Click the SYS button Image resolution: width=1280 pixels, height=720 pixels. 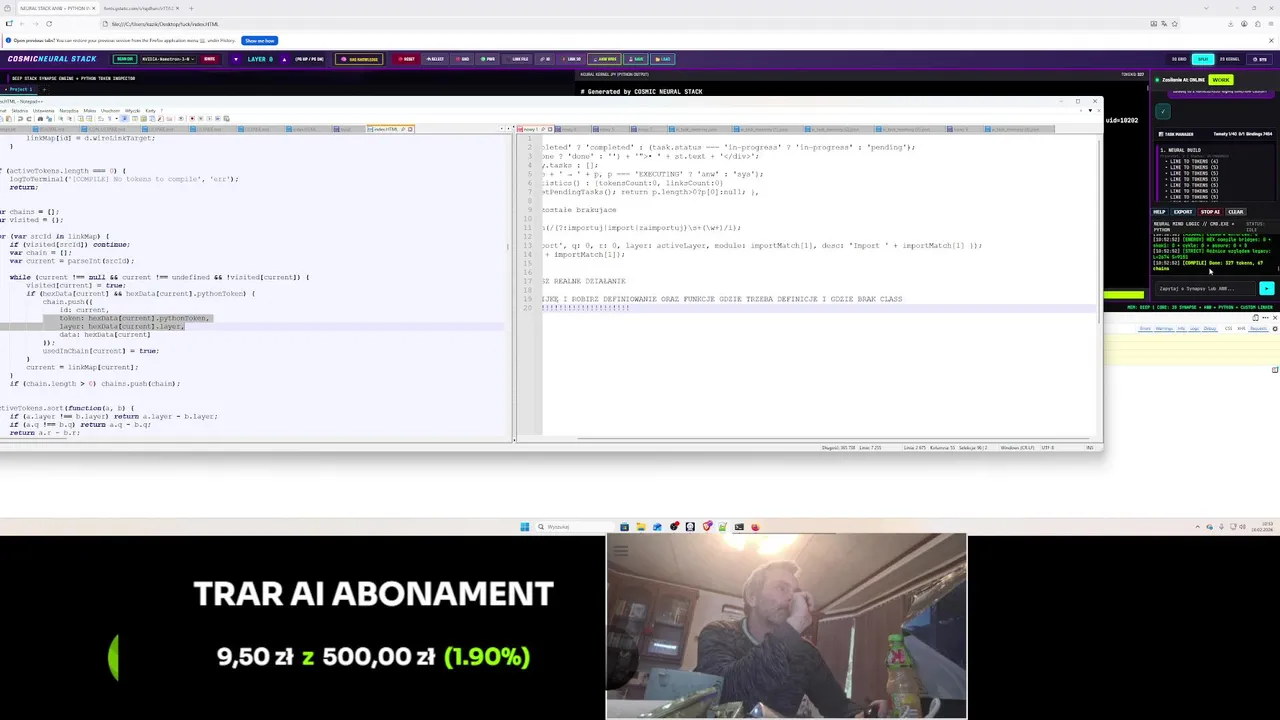click(1262, 59)
